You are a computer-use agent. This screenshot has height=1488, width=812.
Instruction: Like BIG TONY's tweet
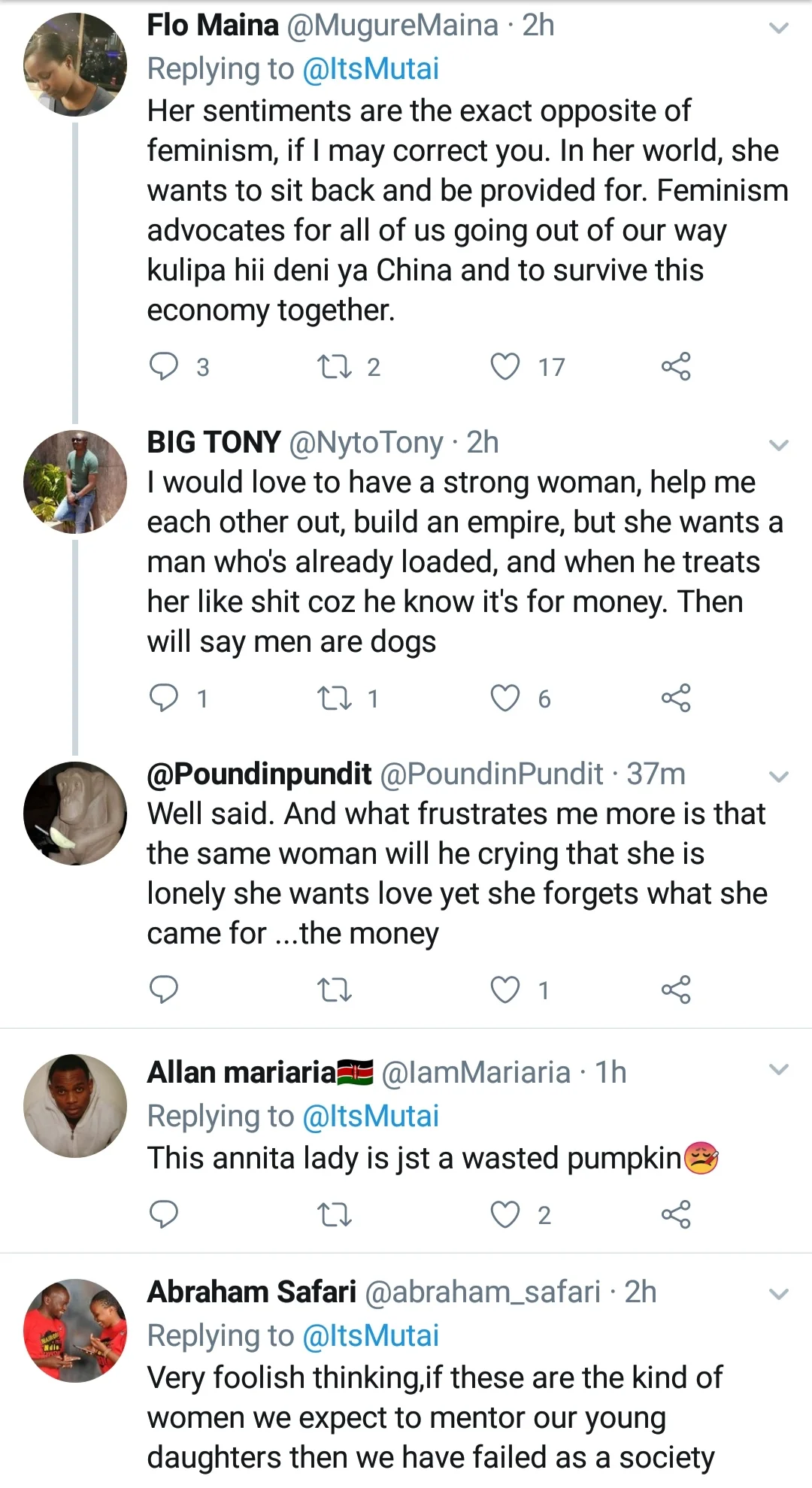[x=504, y=698]
